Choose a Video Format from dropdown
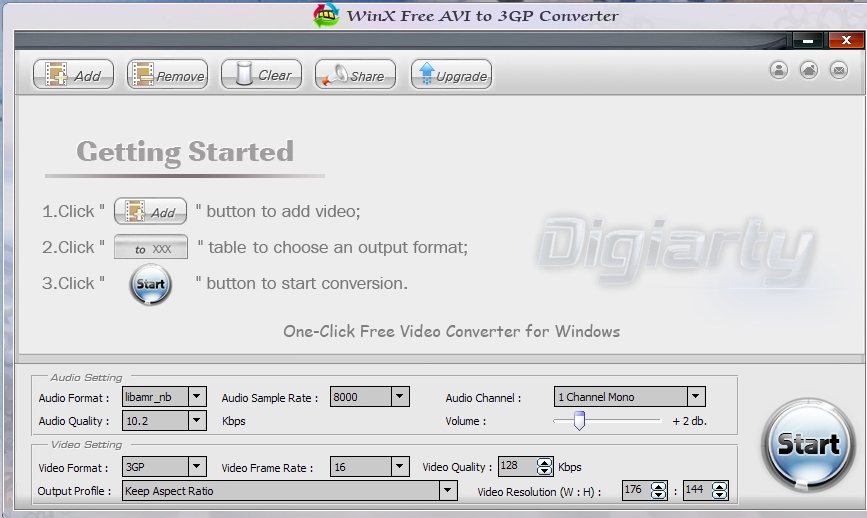Screen dimensions: 867x518 (x=197, y=467)
